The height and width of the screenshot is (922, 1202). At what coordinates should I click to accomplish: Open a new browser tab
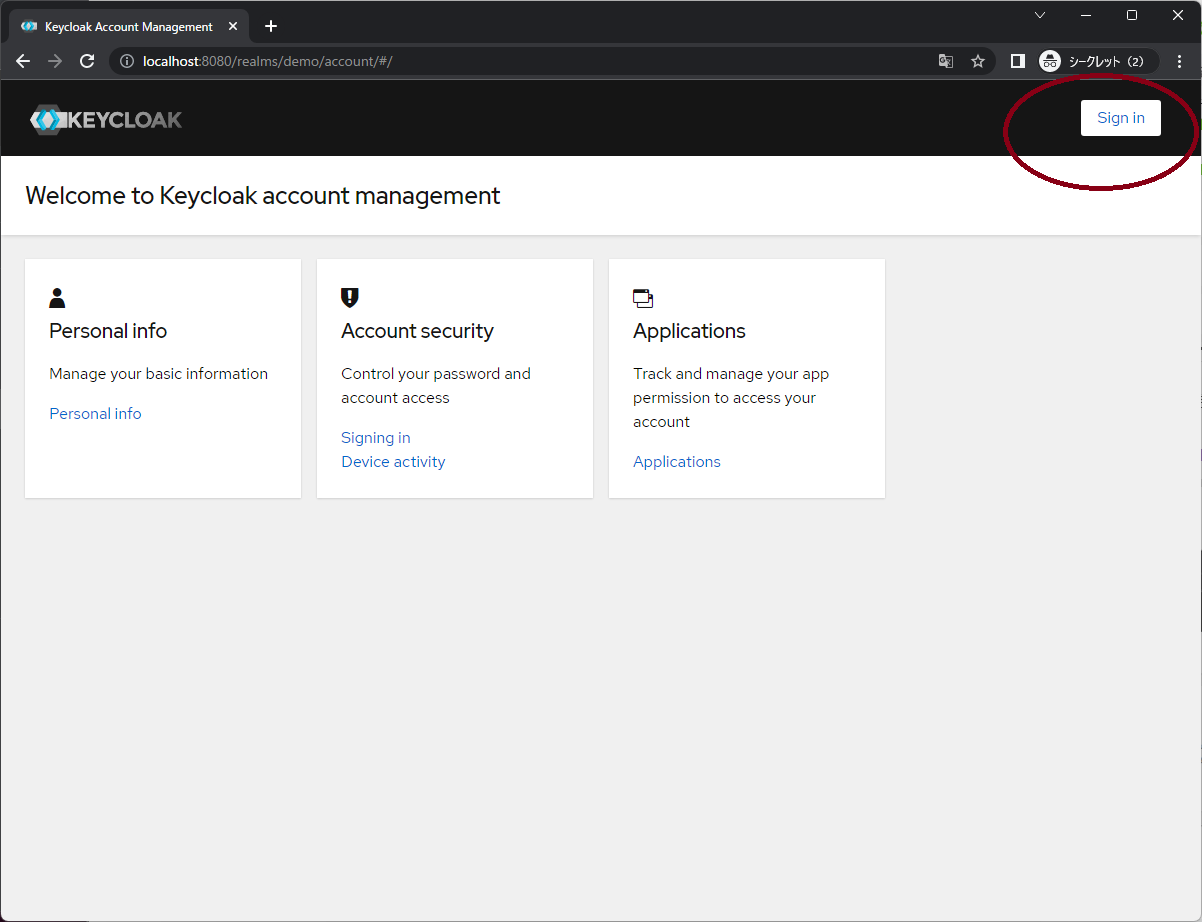click(x=270, y=26)
